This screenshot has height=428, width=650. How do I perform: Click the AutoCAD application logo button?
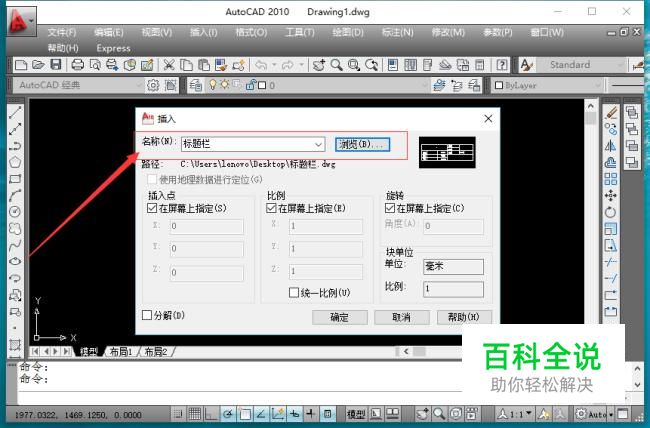pos(21,20)
